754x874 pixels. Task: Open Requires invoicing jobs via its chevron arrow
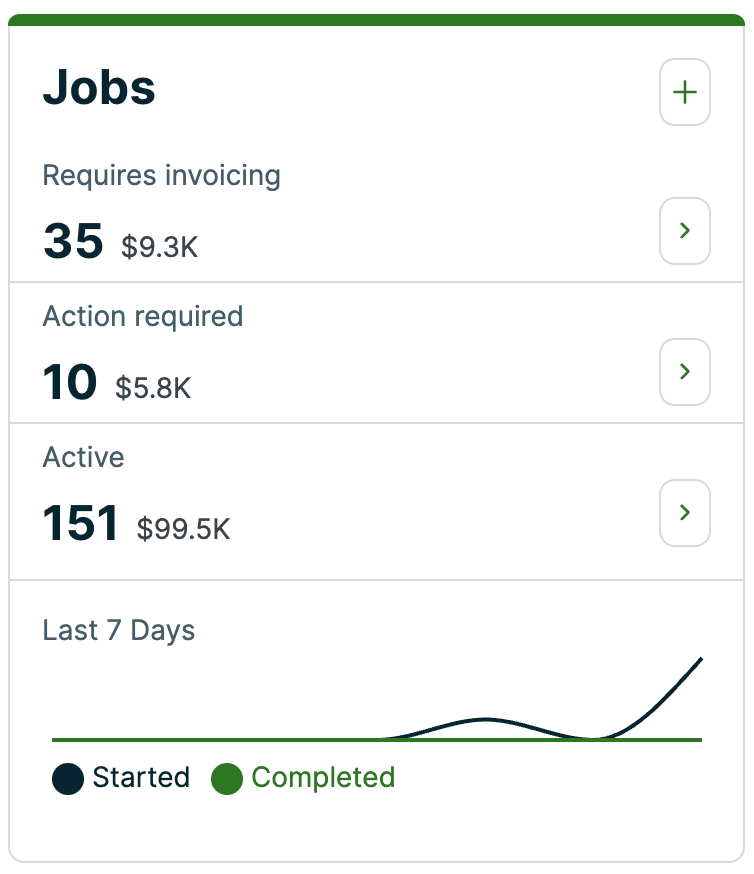pos(685,231)
